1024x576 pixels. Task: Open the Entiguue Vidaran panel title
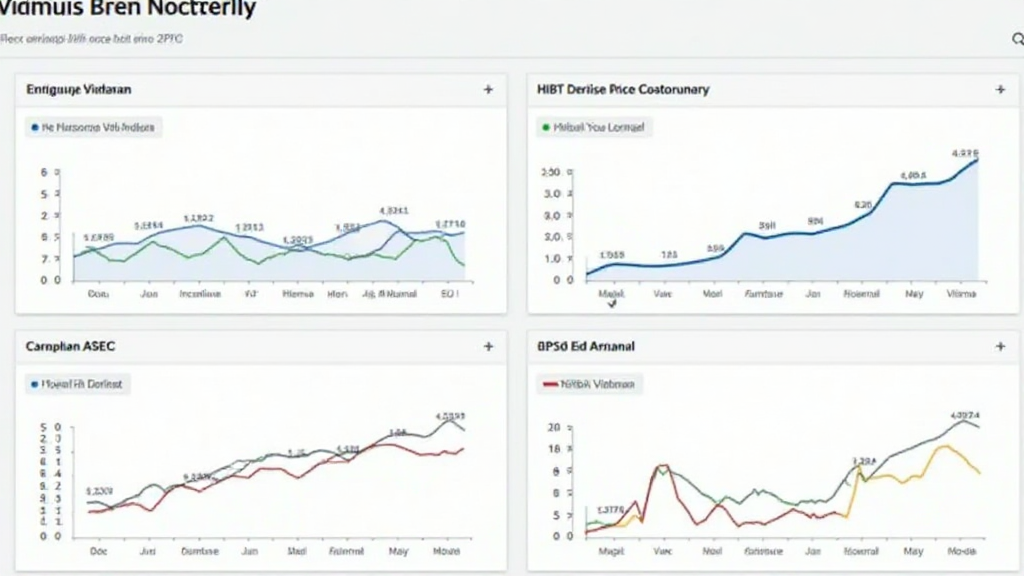(79, 90)
